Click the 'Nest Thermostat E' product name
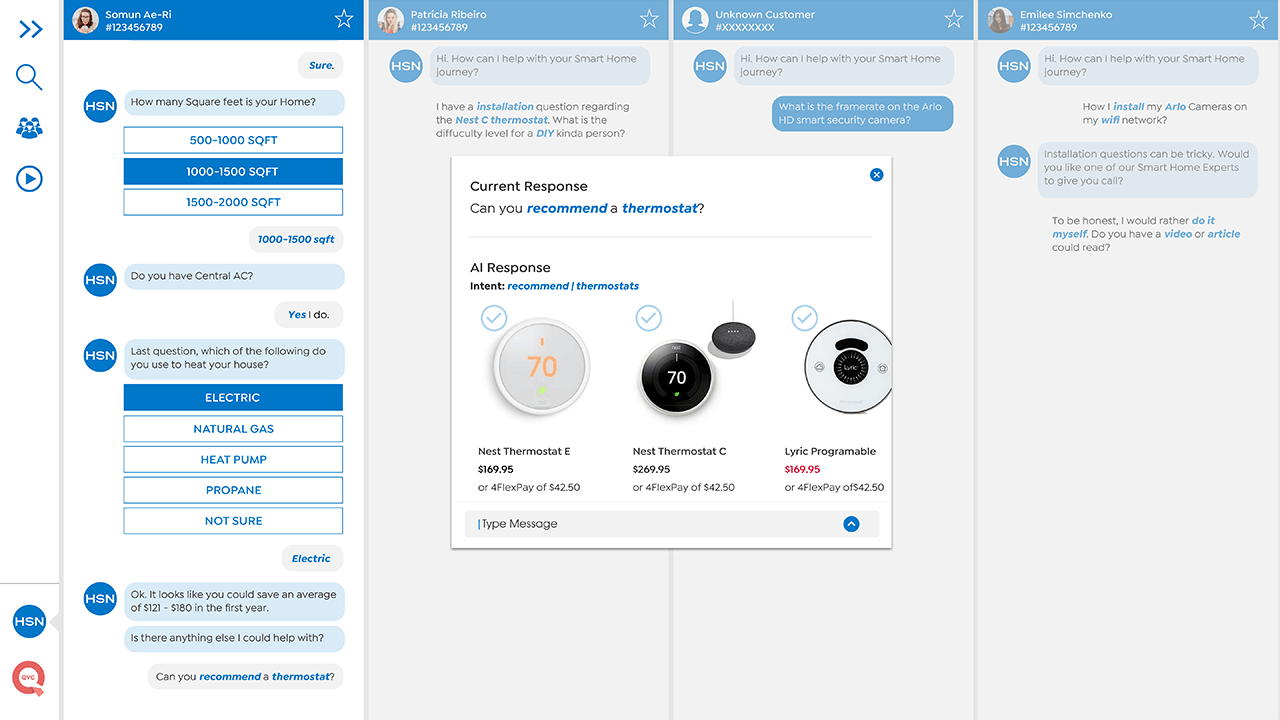Viewport: 1280px width, 720px height. [524, 451]
